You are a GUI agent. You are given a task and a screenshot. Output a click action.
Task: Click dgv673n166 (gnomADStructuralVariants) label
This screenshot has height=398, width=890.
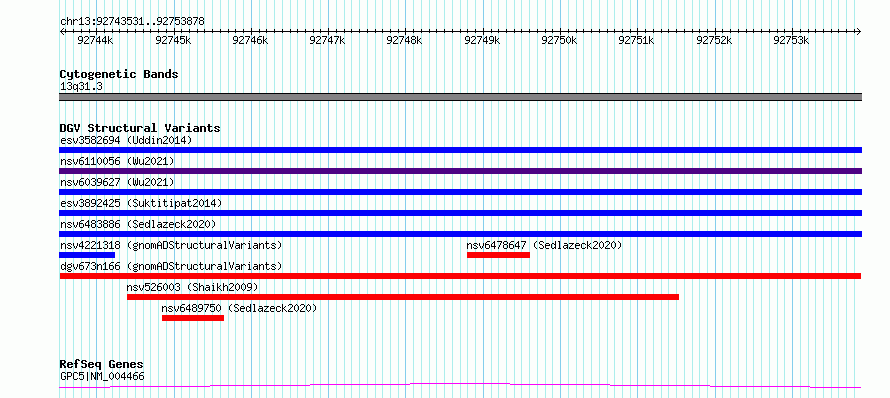coord(171,266)
